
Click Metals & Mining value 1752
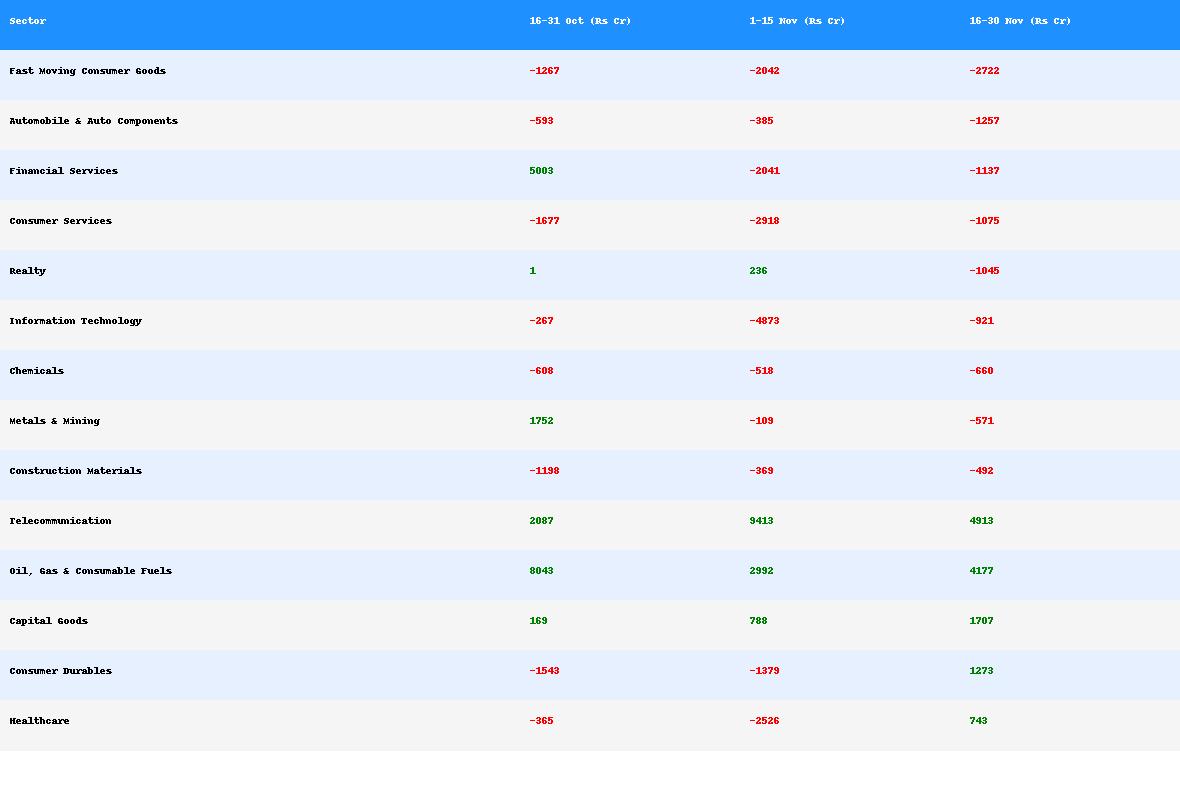pyautogui.click(x=541, y=421)
